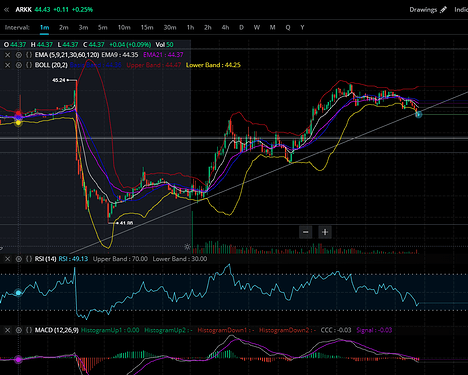Open MACD script braces icon
Viewport: 468px width, 375px height.
pyautogui.click(x=29, y=330)
